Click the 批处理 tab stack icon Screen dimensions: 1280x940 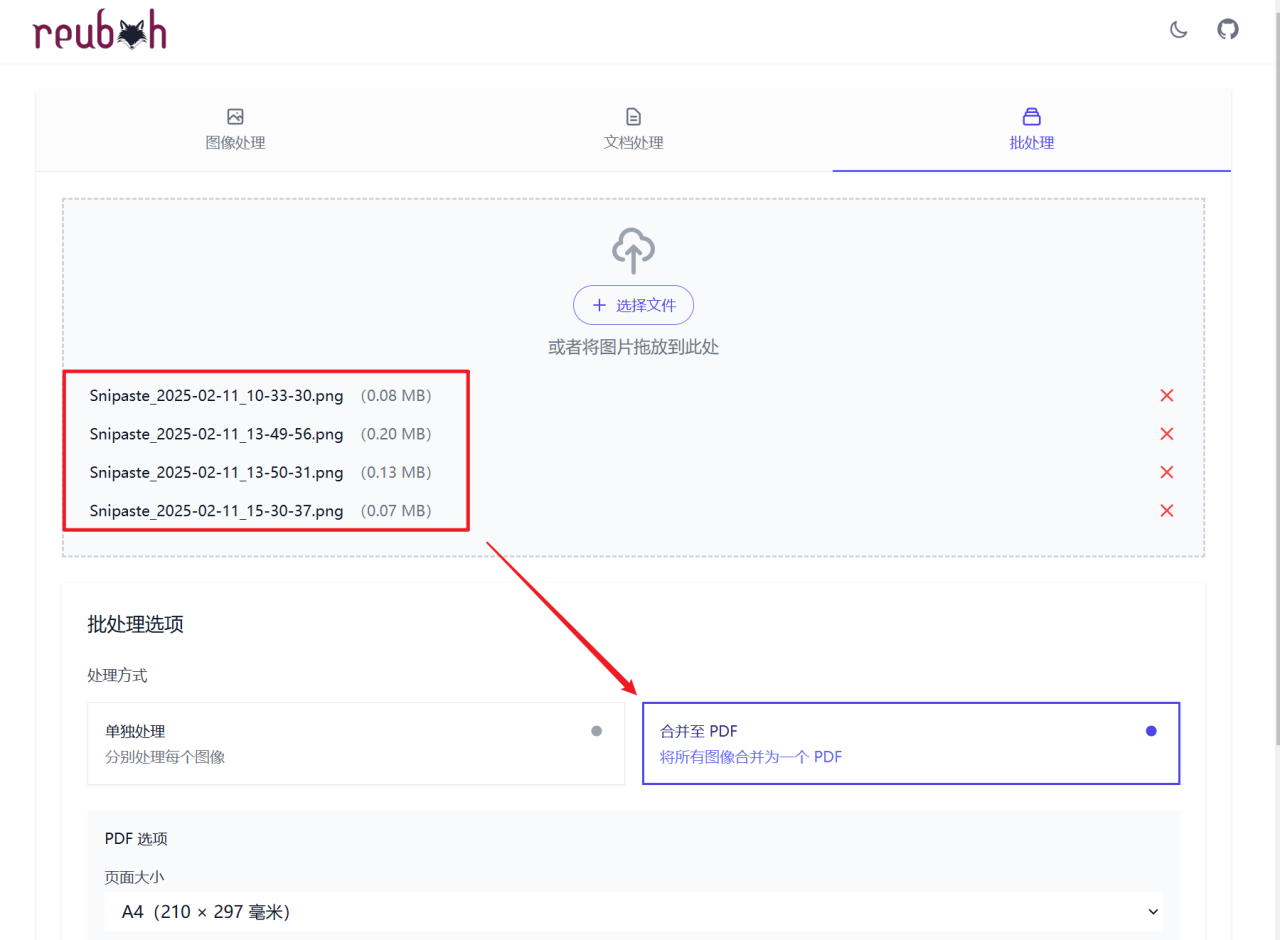(1031, 117)
